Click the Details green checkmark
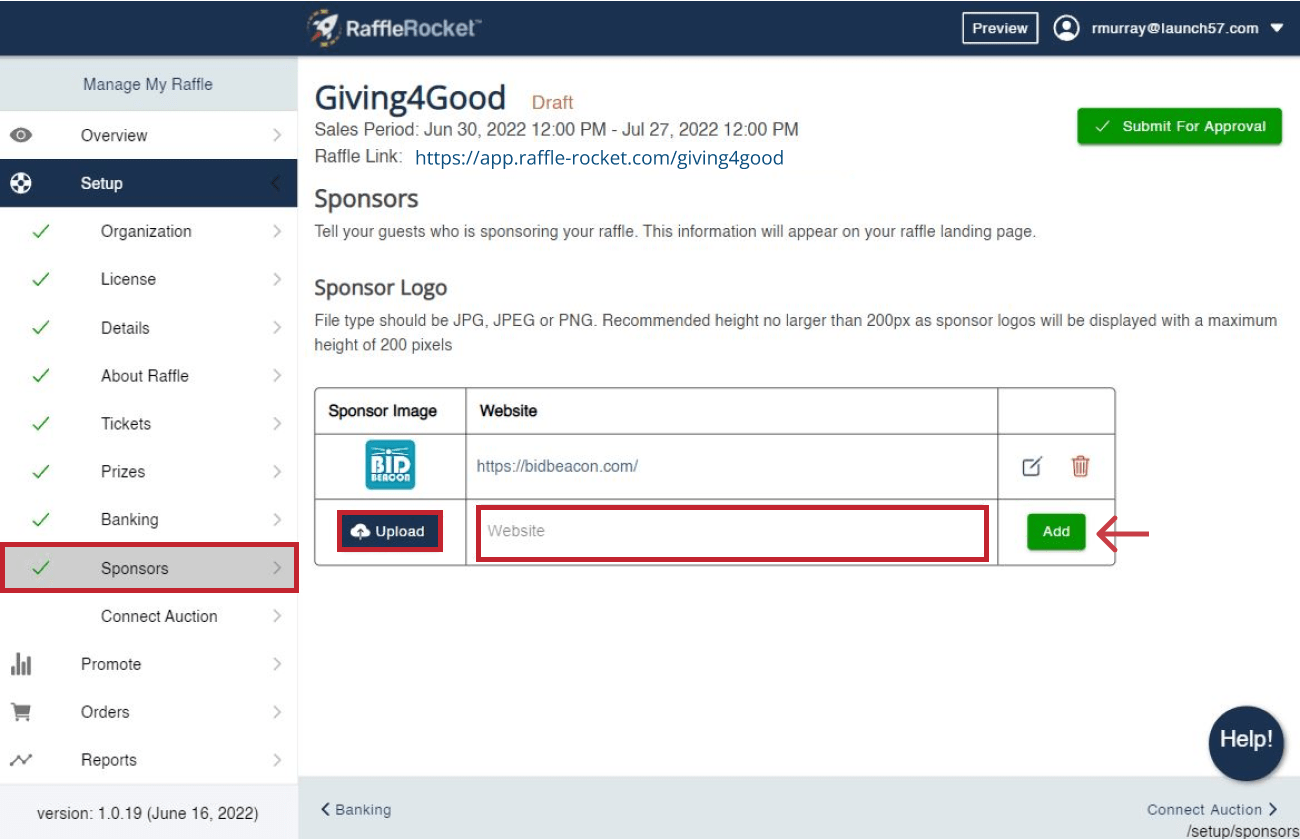This screenshot has height=840, width=1300. click(x=41, y=328)
